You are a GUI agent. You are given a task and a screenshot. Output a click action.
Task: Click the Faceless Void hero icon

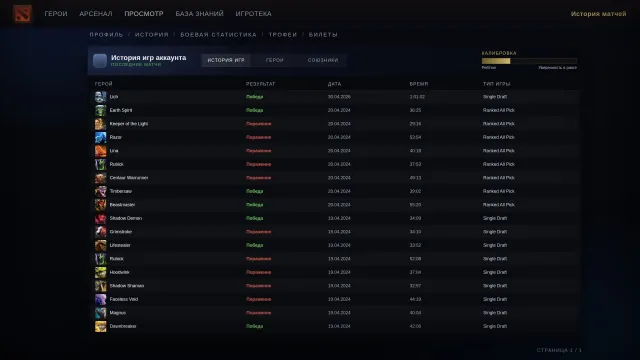[x=100, y=299]
